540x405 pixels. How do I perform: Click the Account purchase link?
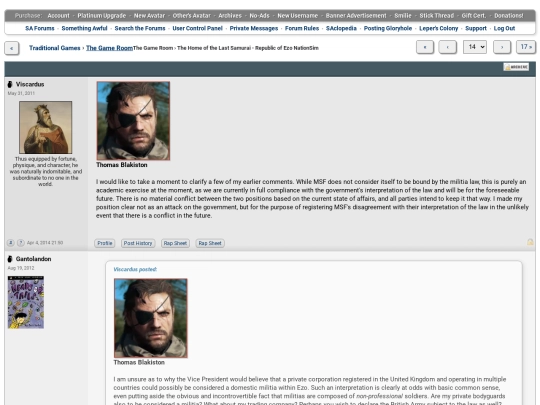pos(58,15)
